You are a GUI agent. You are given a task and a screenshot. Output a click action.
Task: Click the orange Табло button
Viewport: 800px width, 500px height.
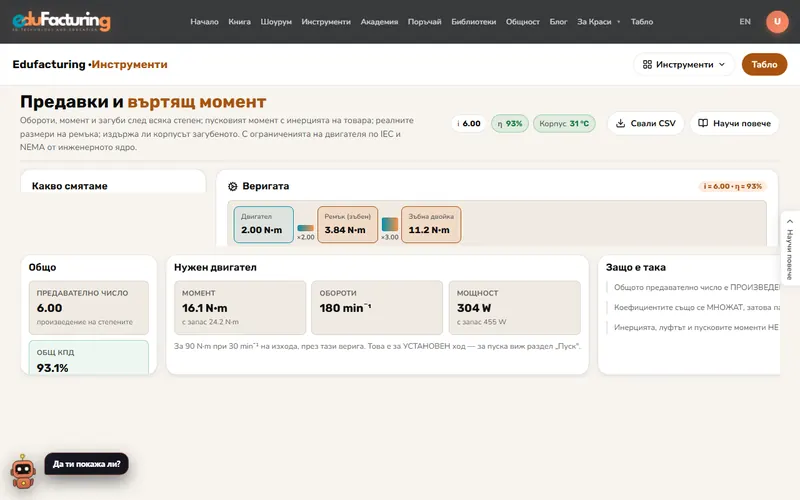(x=764, y=64)
